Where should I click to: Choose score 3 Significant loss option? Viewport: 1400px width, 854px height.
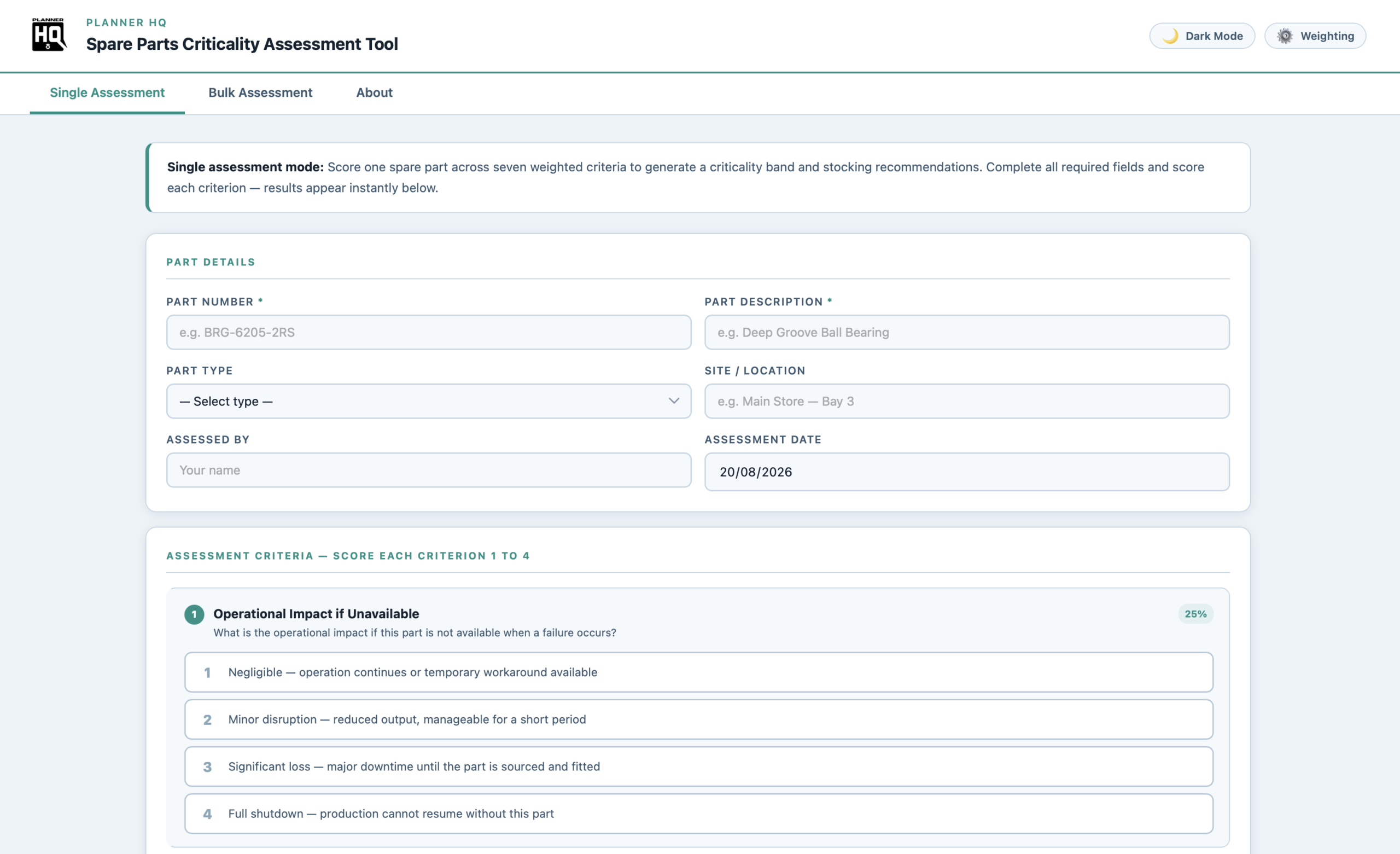click(698, 766)
